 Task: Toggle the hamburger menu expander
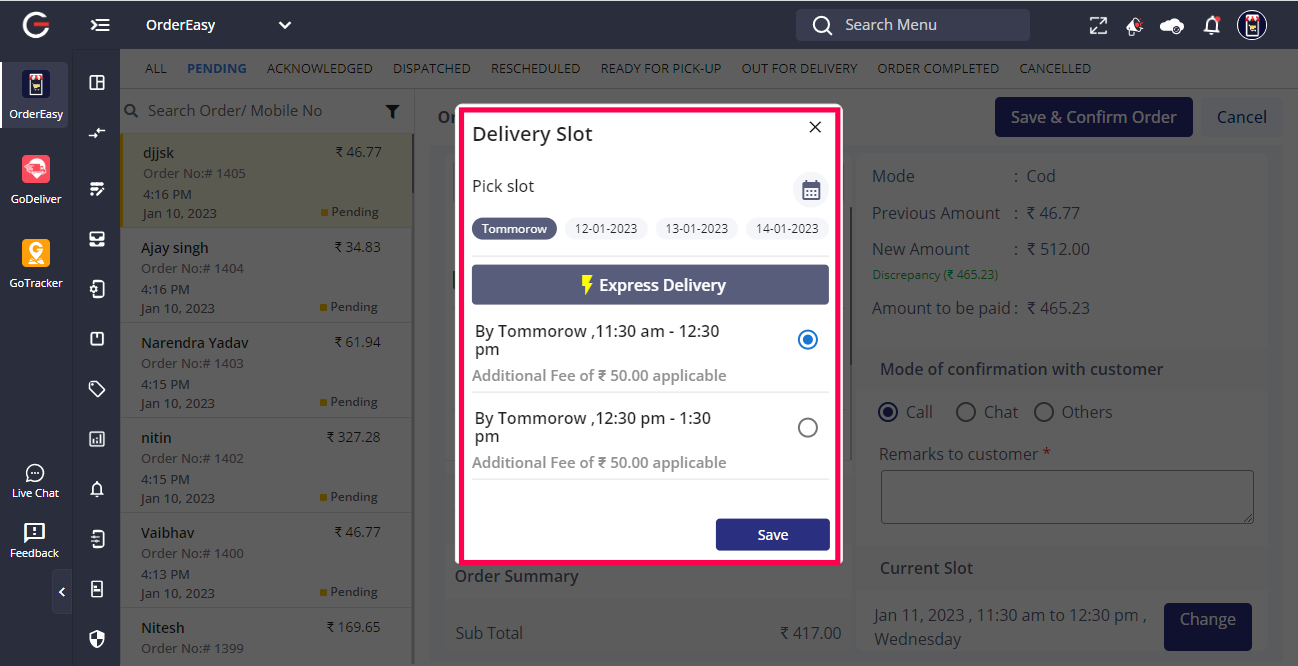[100, 25]
